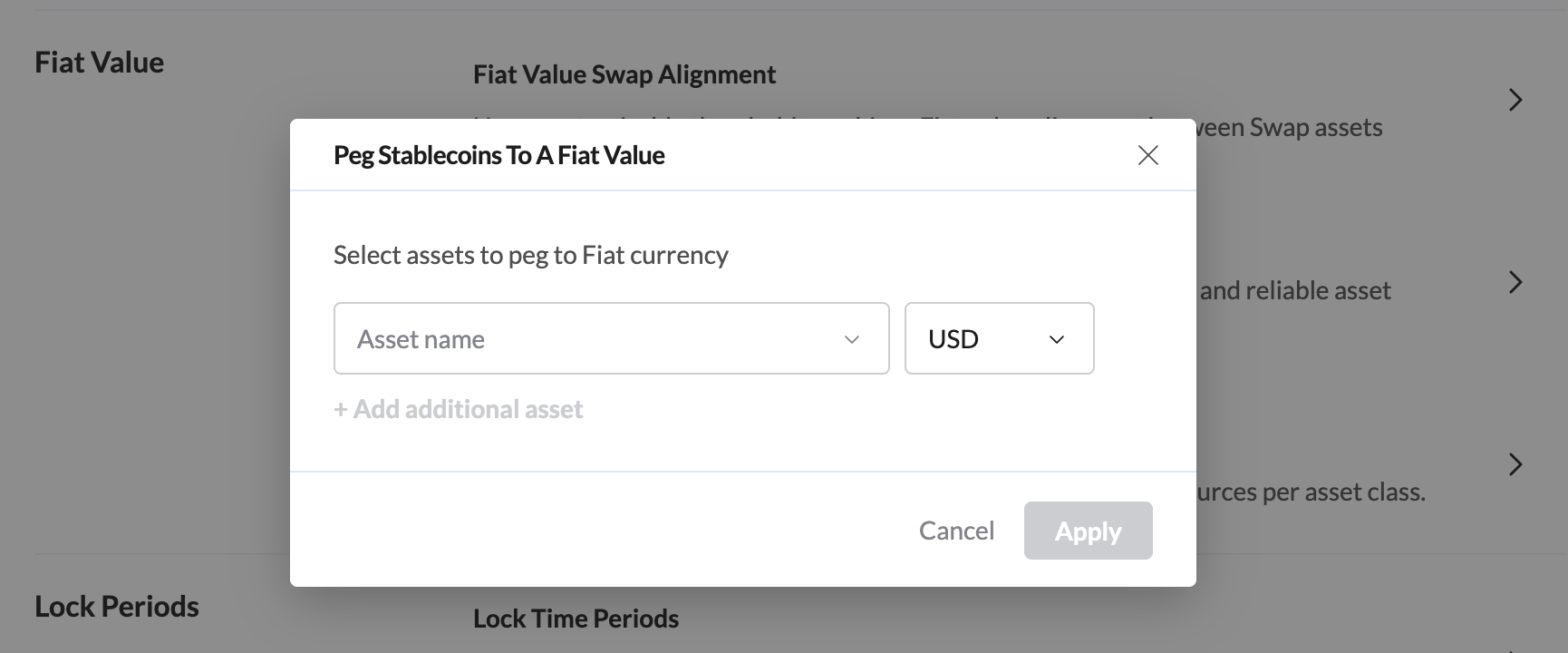This screenshot has width=1568, height=653.
Task: Close the Peg Stablecoins dialog with X
Action: pyautogui.click(x=1147, y=155)
